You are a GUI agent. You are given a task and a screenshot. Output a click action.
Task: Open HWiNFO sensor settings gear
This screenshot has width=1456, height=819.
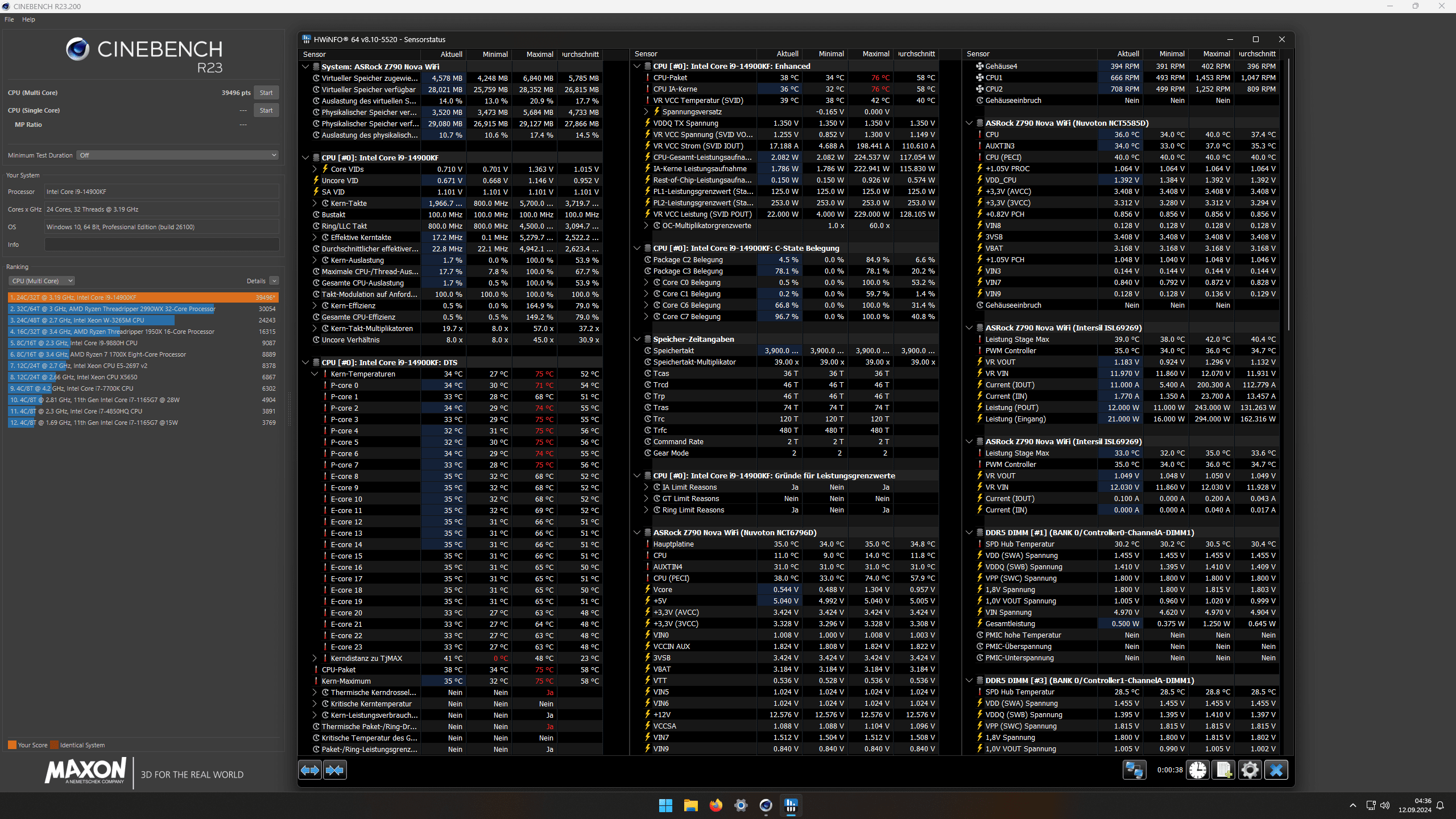(1250, 770)
